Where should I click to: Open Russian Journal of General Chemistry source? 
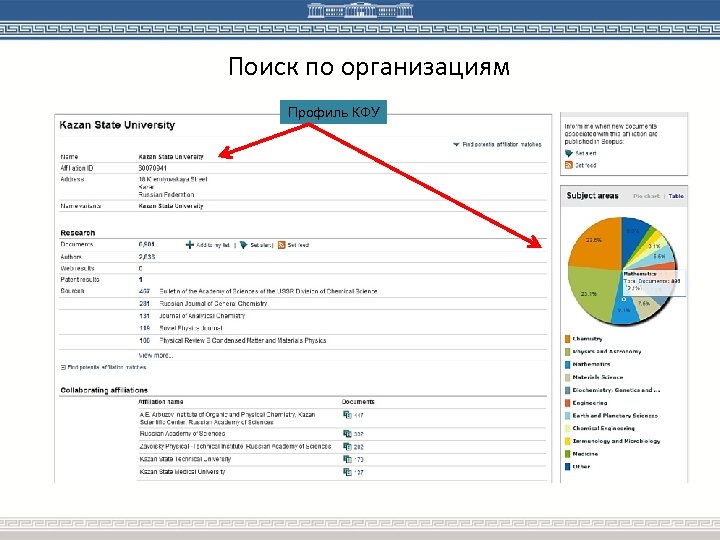(213, 304)
